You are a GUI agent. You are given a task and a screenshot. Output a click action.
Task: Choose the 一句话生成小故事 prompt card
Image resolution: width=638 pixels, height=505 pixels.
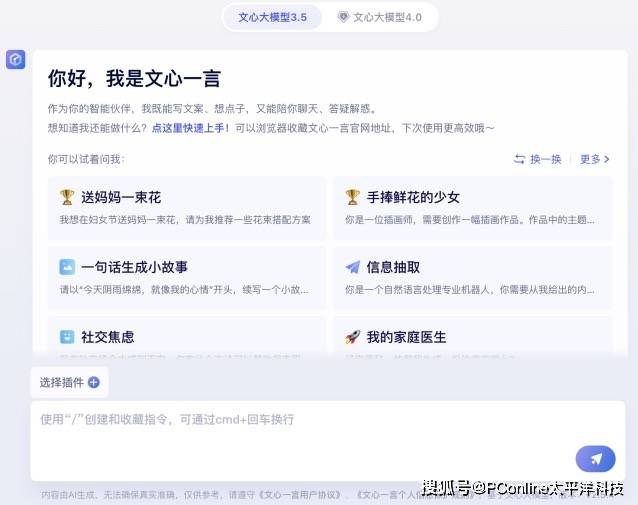coord(187,278)
